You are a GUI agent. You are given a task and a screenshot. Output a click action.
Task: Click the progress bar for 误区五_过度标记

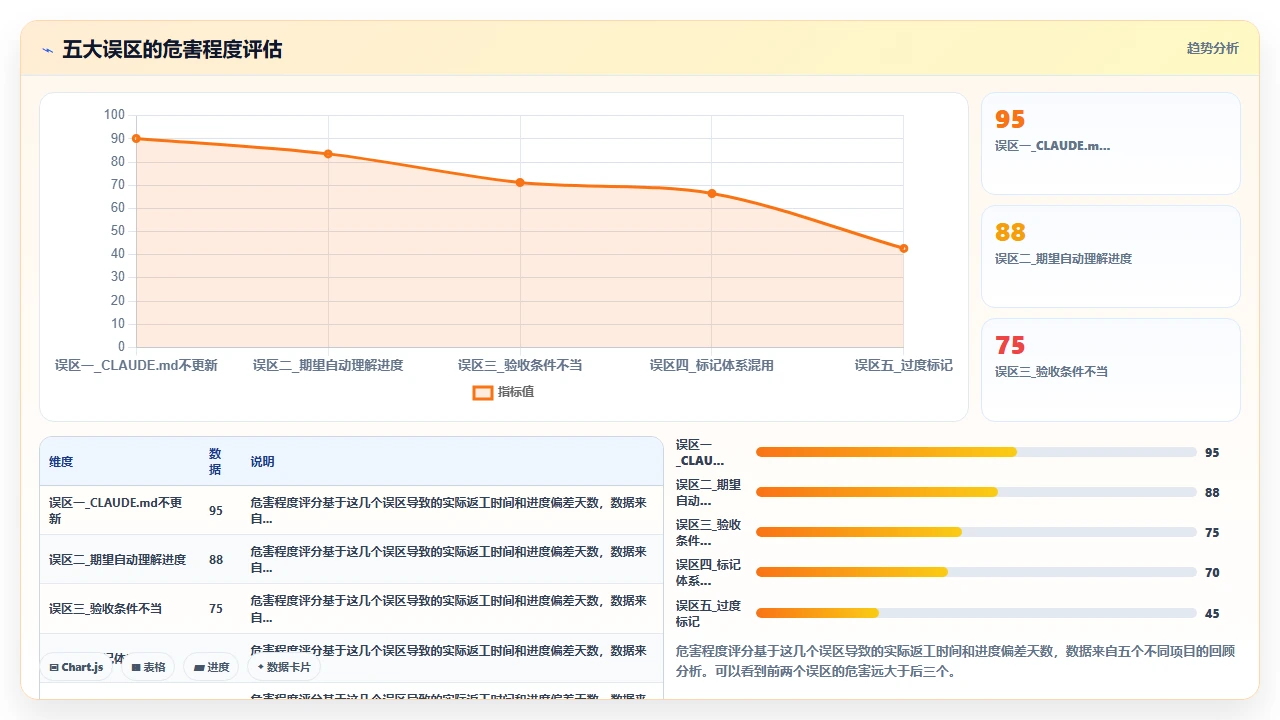point(976,613)
